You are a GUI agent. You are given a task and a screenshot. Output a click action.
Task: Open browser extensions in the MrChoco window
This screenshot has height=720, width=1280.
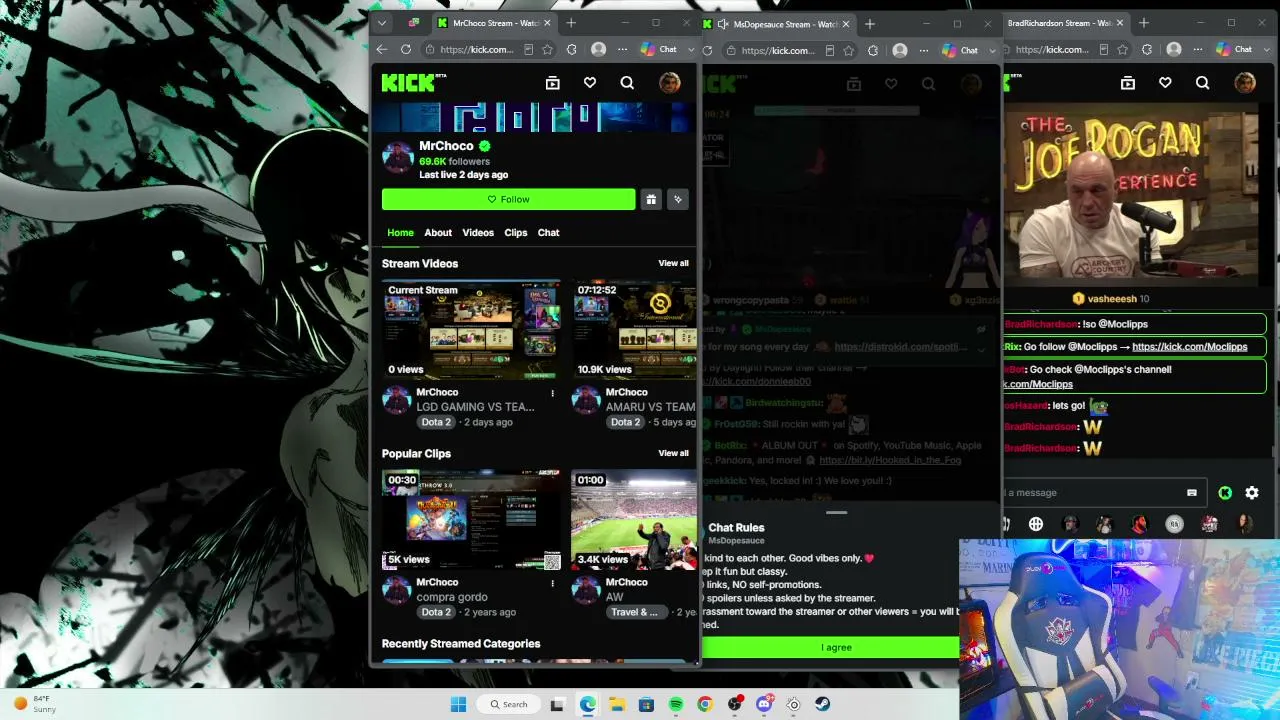tap(571, 49)
